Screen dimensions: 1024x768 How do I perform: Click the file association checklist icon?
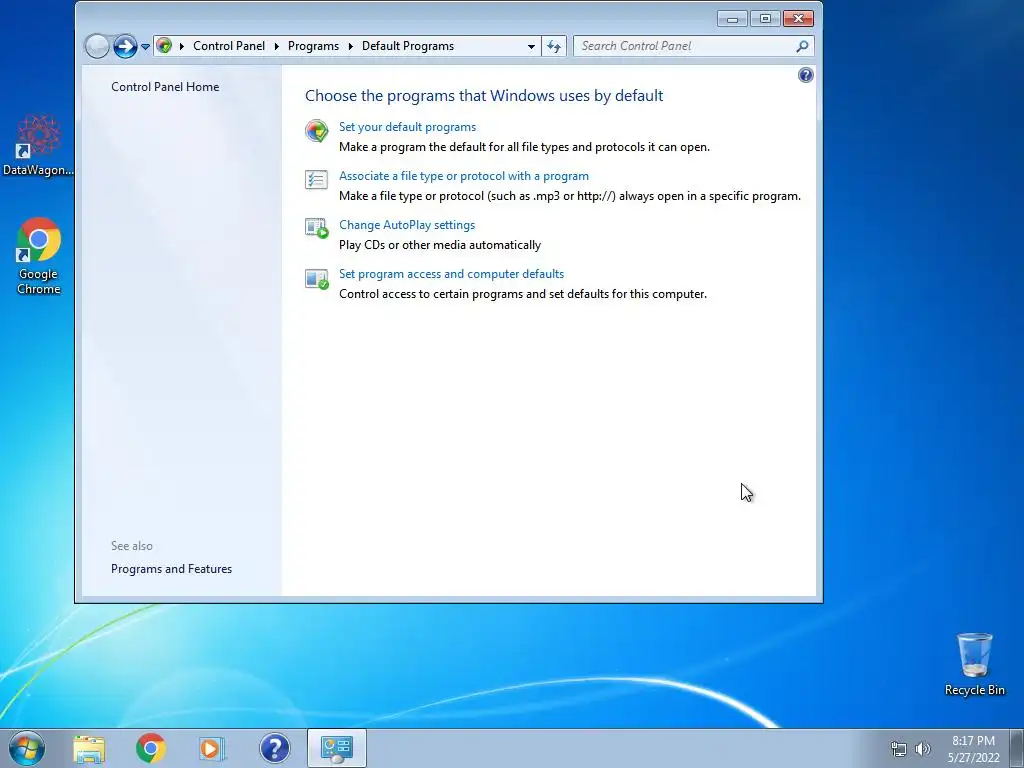point(317,180)
